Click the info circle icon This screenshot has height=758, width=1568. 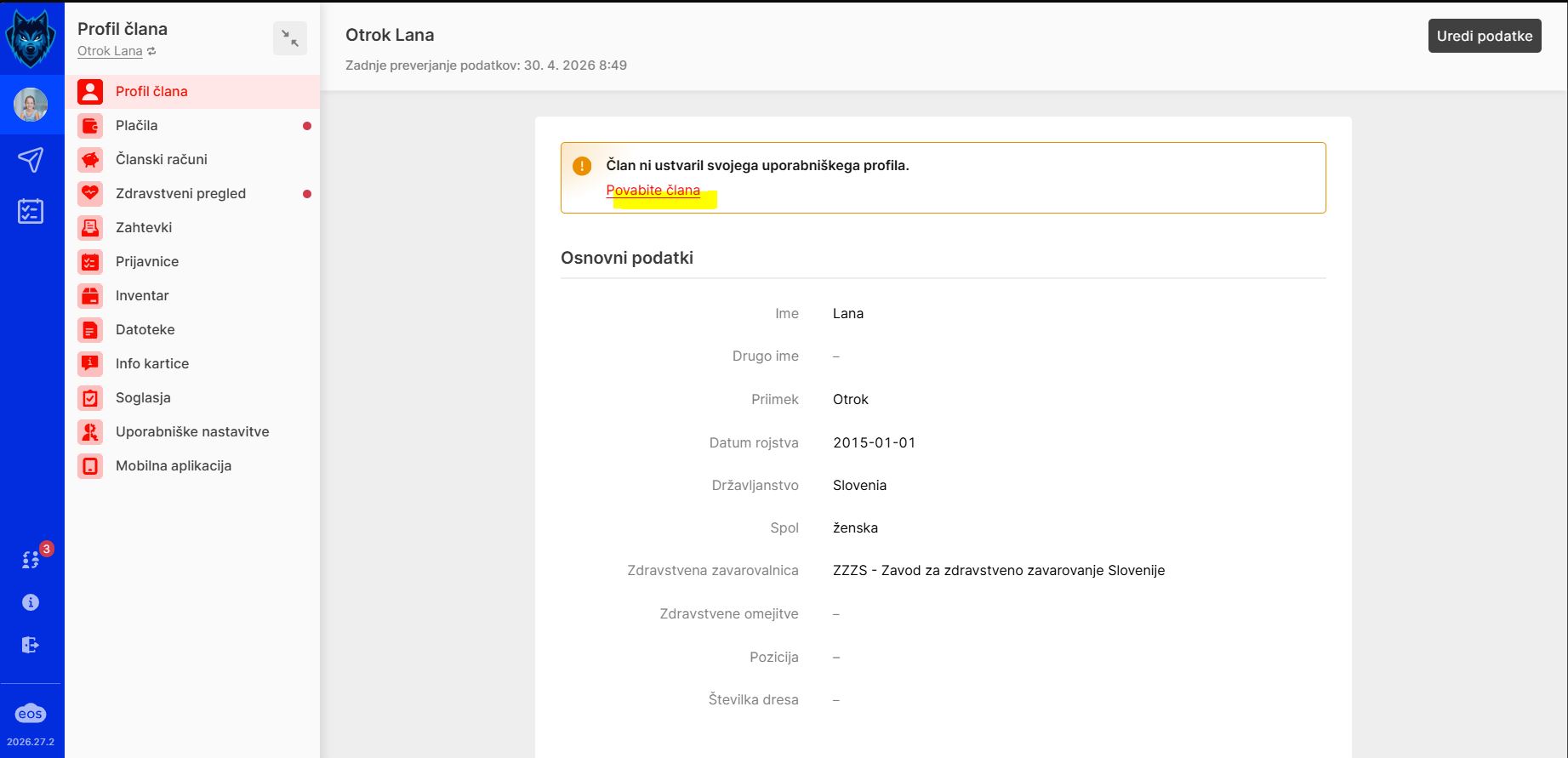[31, 602]
